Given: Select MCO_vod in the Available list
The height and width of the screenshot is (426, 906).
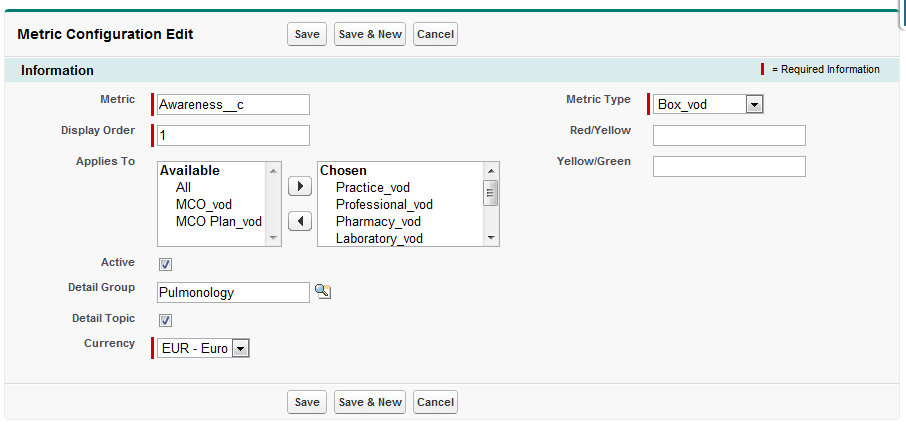Looking at the screenshot, I should tap(203, 204).
